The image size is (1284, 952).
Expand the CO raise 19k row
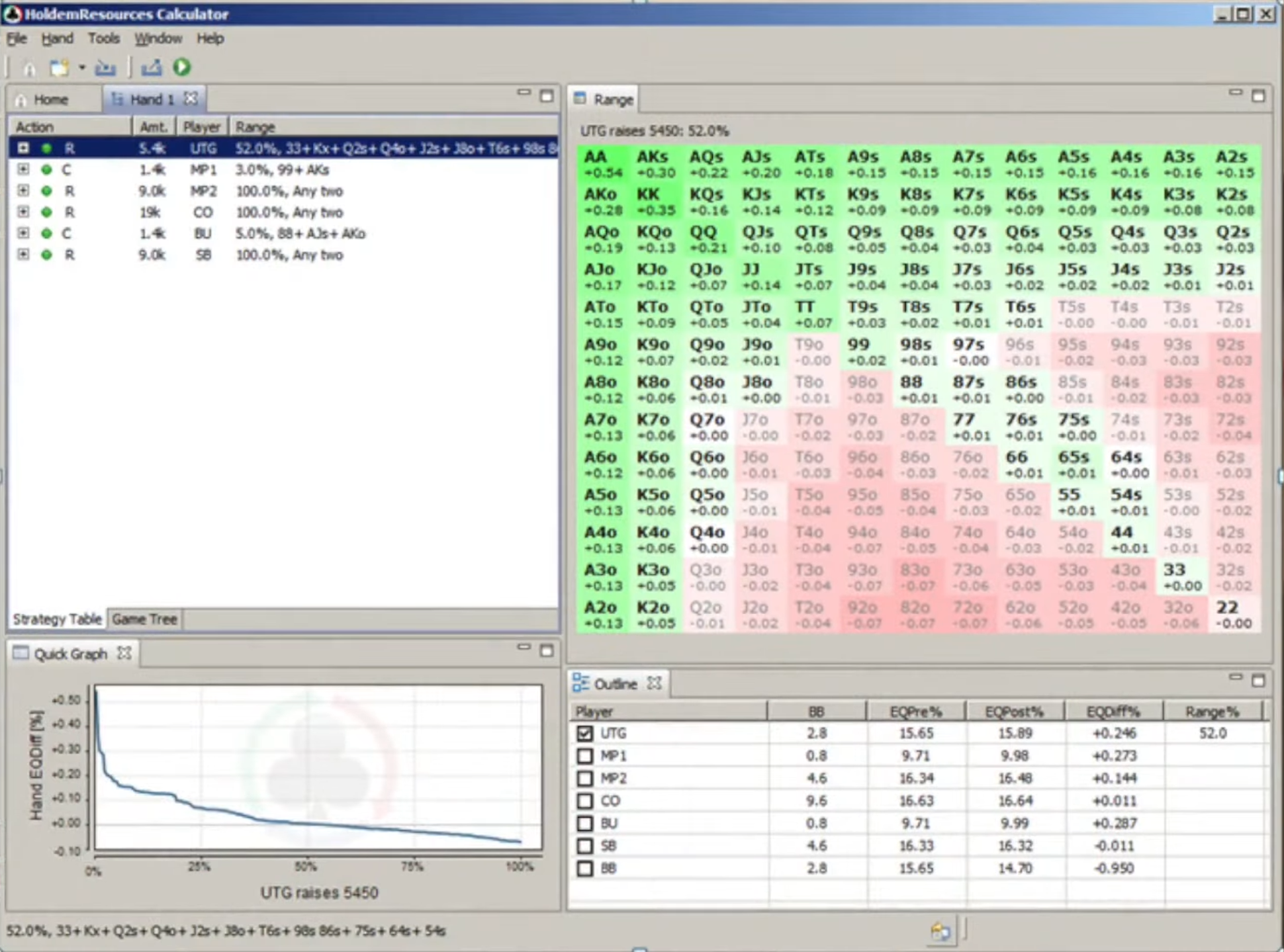tap(23, 212)
